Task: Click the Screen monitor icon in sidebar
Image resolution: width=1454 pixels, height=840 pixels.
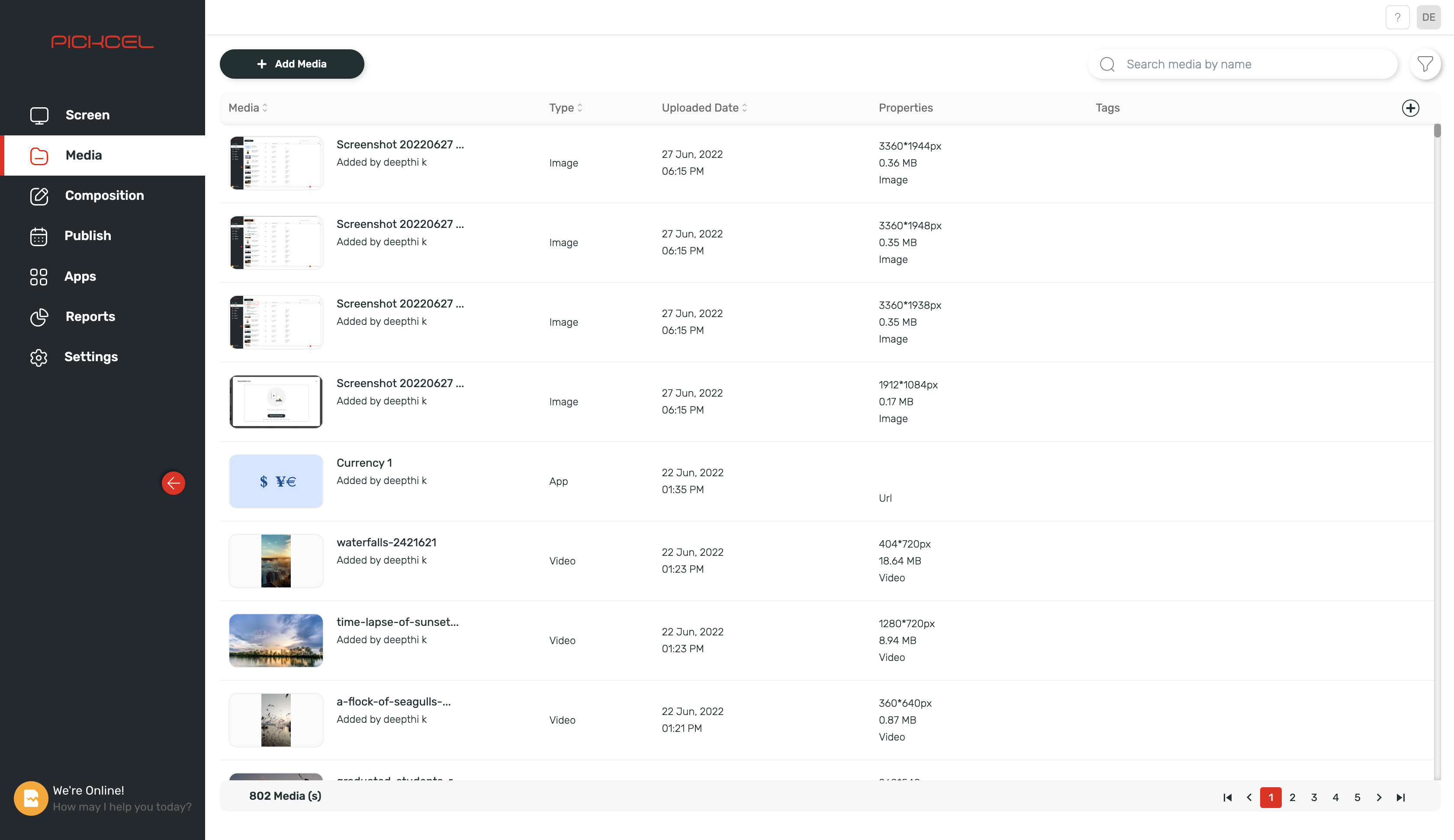Action: tap(39, 115)
